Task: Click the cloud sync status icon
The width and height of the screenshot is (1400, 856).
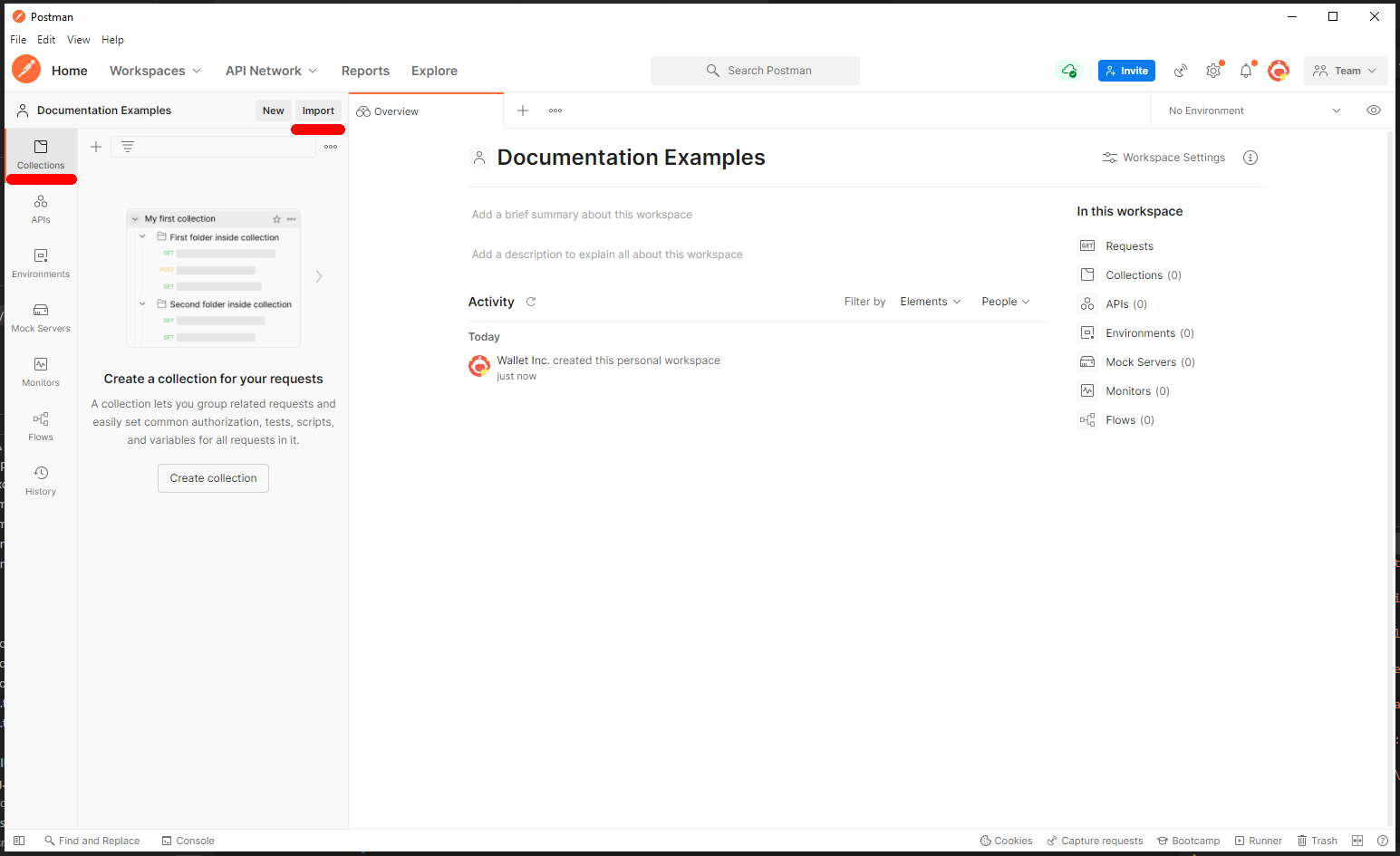Action: pos(1069,71)
